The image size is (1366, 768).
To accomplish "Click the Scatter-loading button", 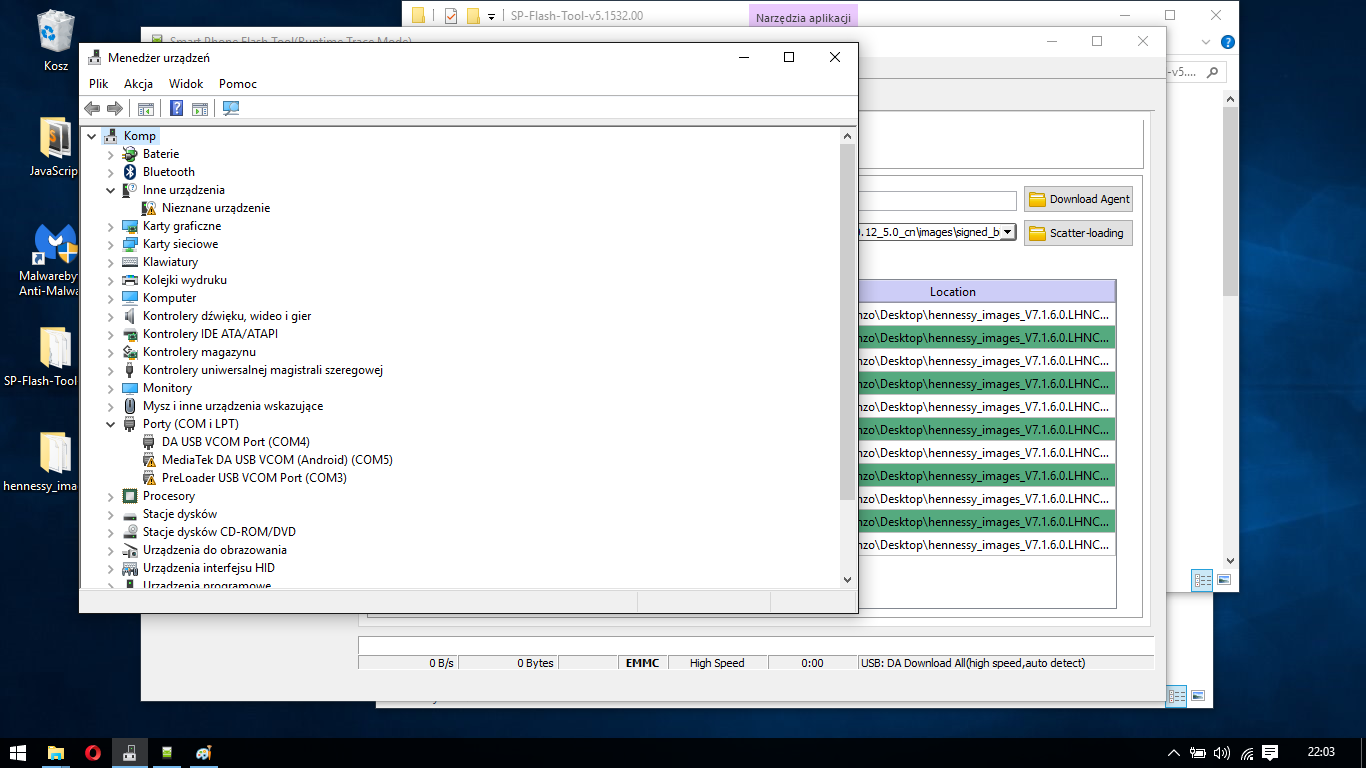I will pos(1078,233).
